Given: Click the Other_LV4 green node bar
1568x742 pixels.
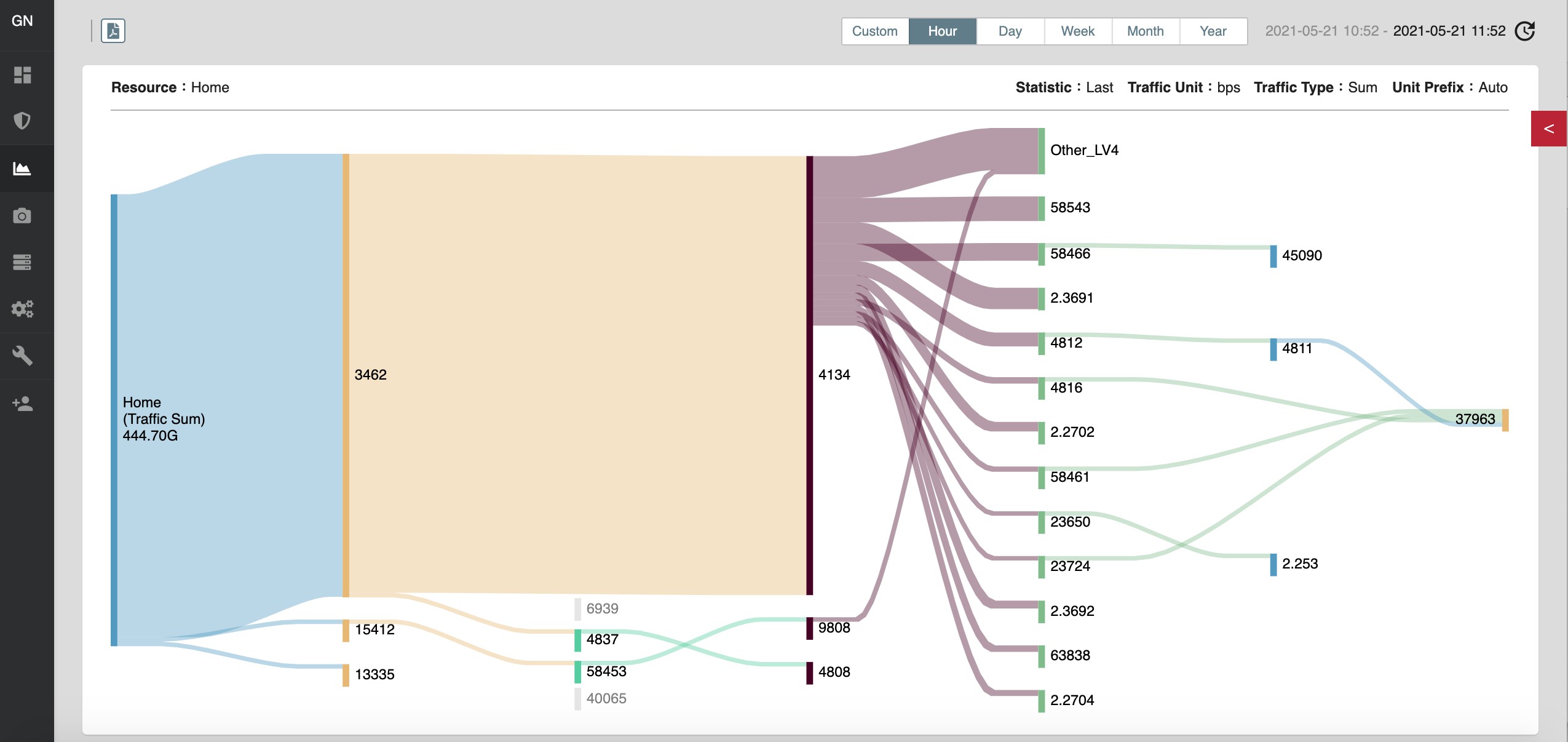Looking at the screenshot, I should point(1042,151).
